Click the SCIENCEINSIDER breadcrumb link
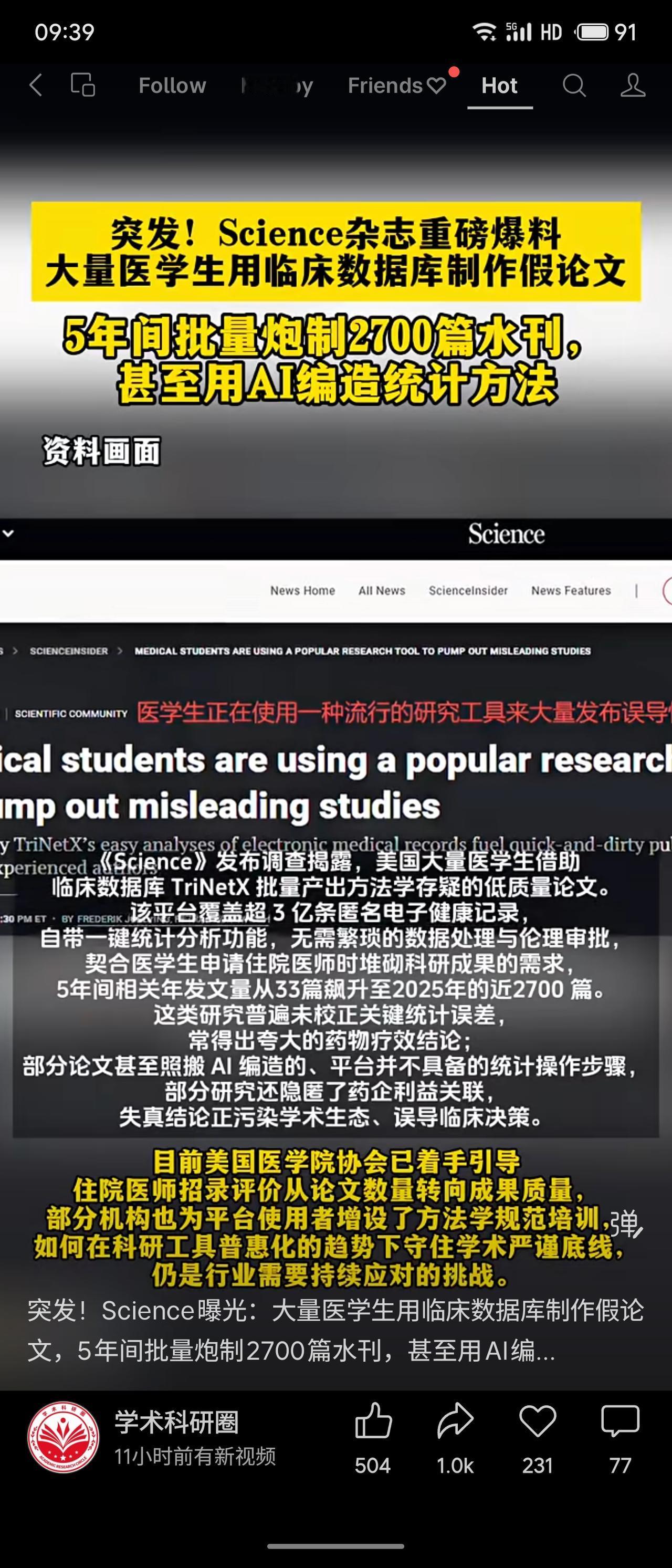This screenshot has height=1568, width=672. [69, 651]
